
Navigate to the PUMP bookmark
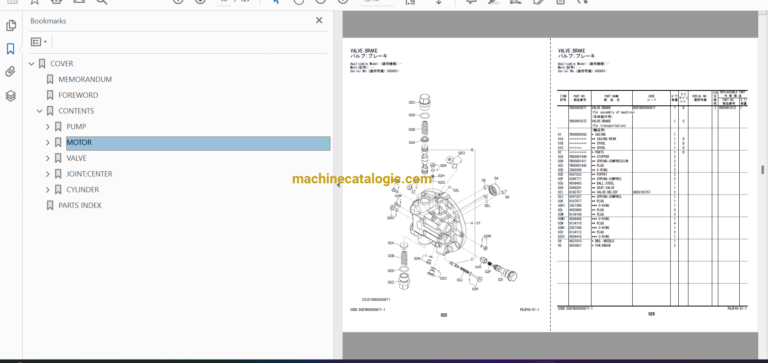76,126
